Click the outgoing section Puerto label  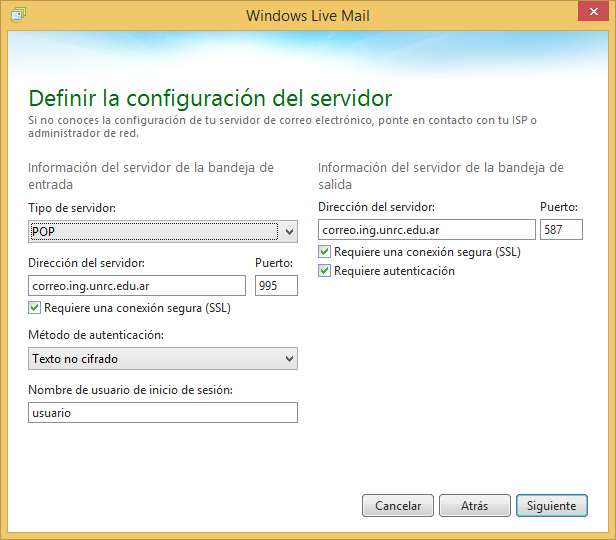click(x=559, y=207)
